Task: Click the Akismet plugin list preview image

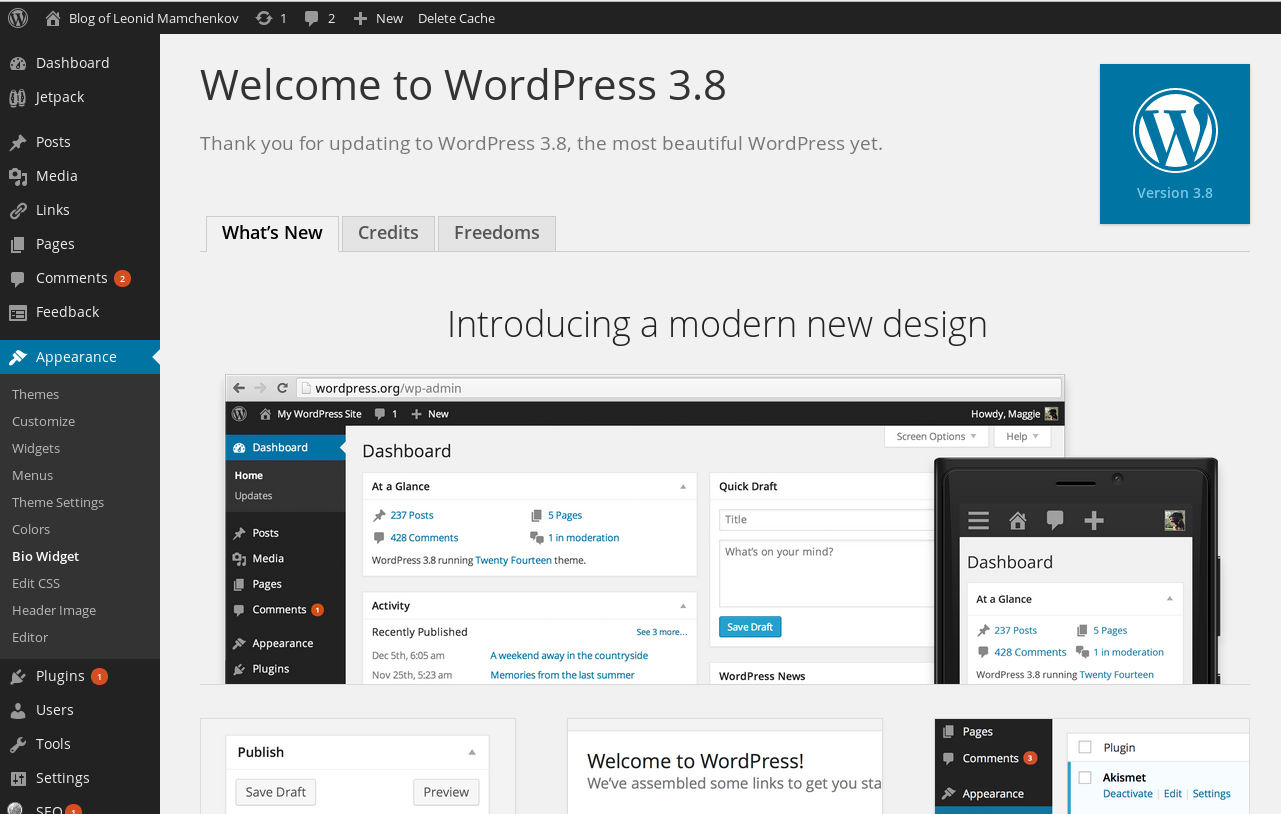Action: (1092, 766)
